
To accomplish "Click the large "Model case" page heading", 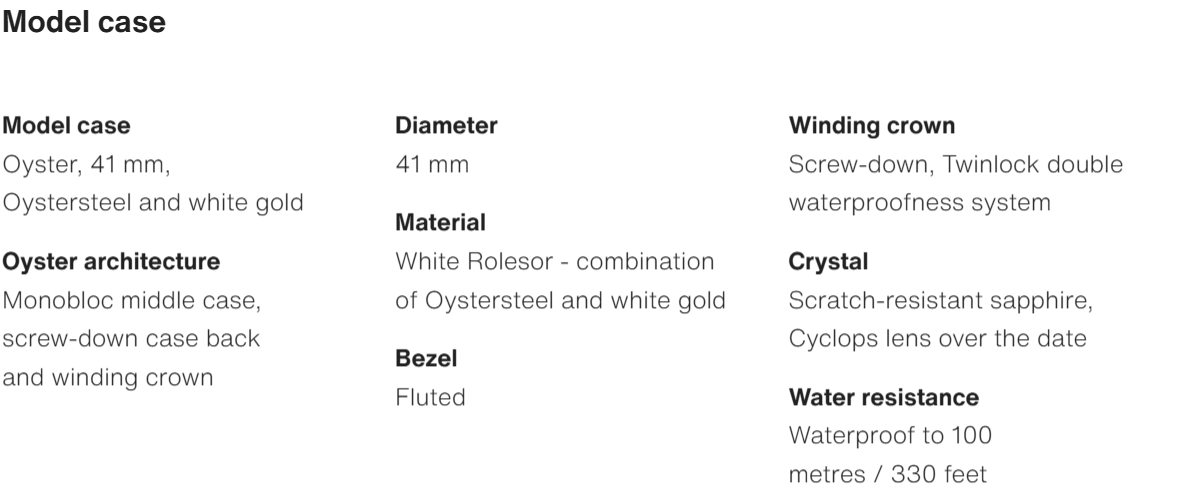I will (85, 23).
